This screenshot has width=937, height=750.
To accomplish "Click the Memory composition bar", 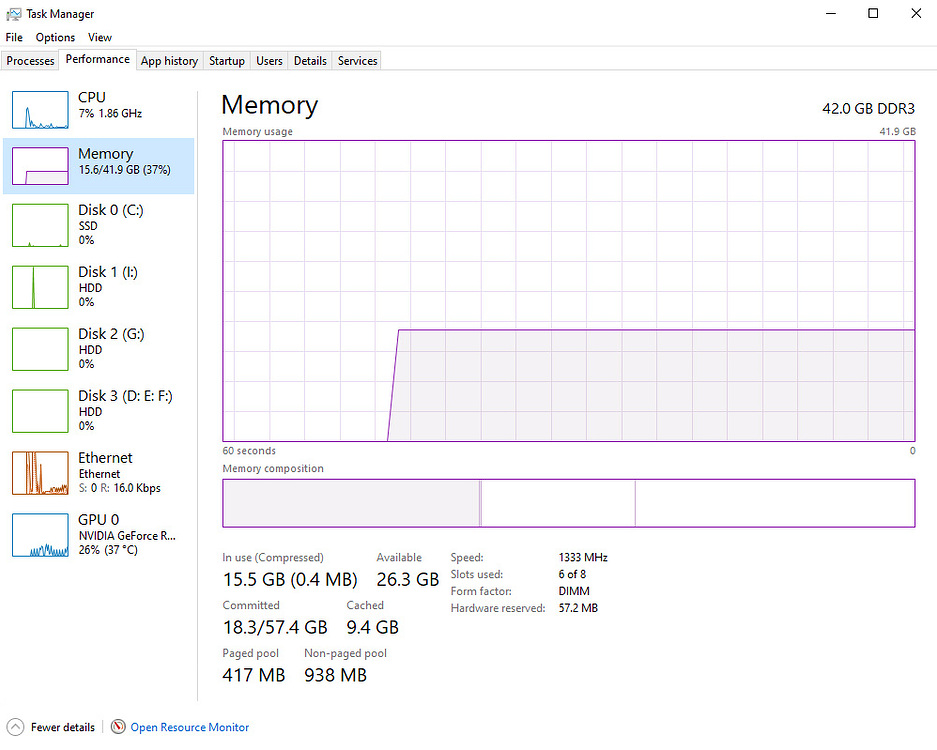I will pos(568,503).
